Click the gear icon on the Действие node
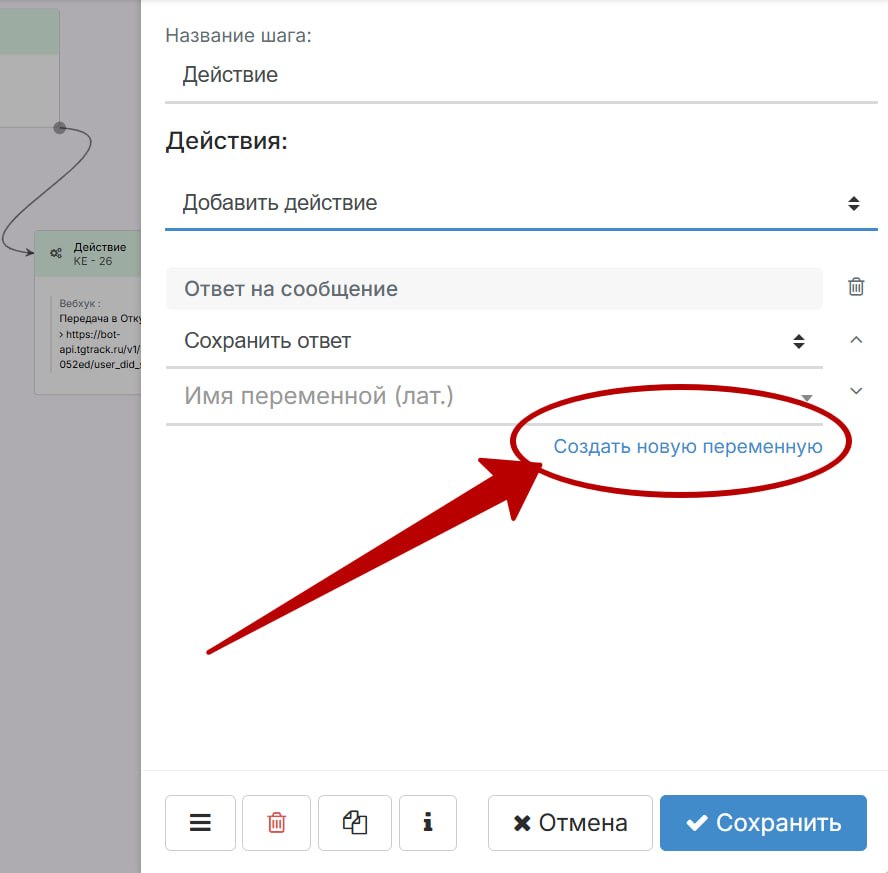Viewport: 888px width, 873px height. [56, 254]
